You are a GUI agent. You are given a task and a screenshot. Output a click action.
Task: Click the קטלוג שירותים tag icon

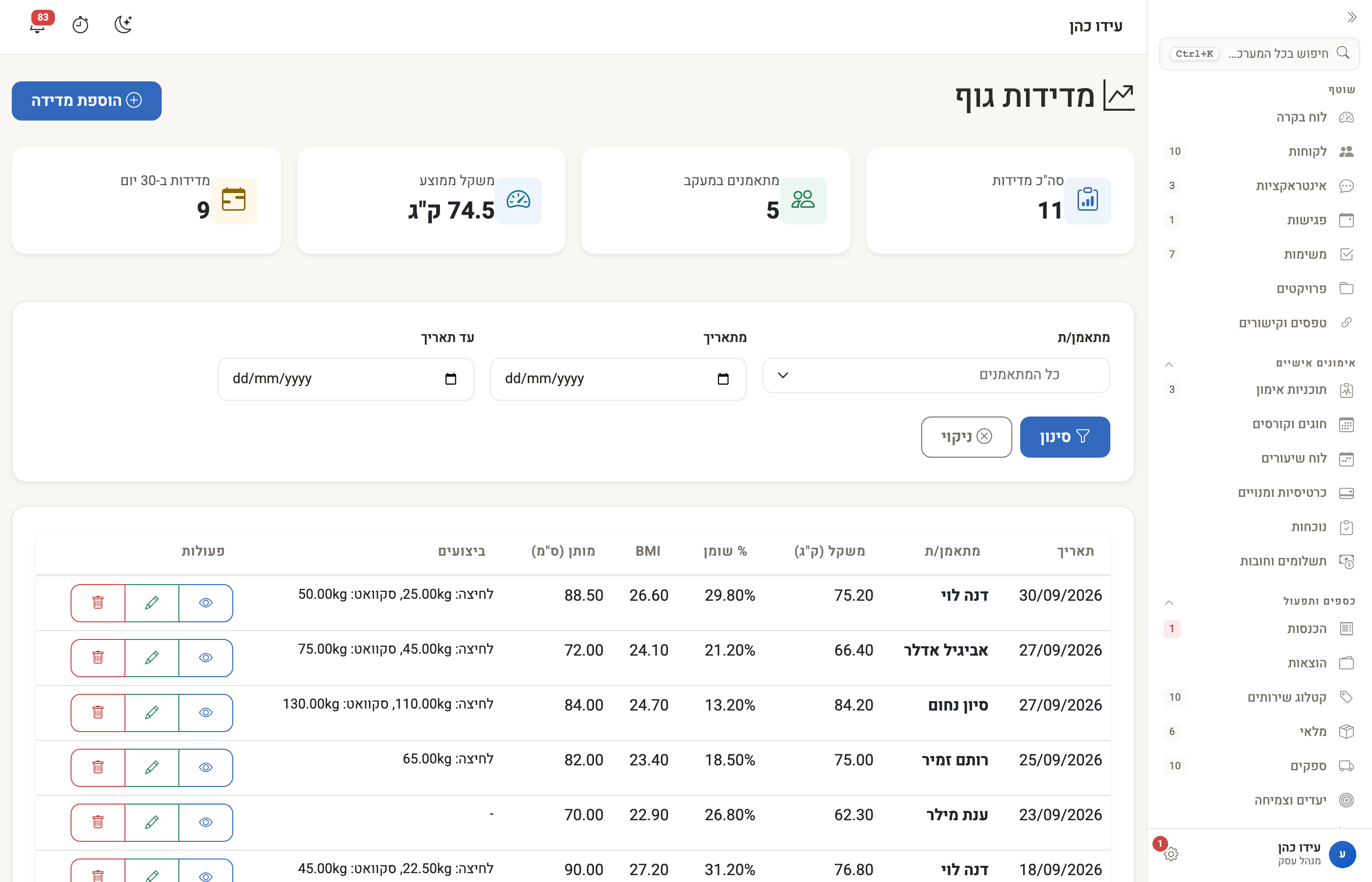point(1346,697)
